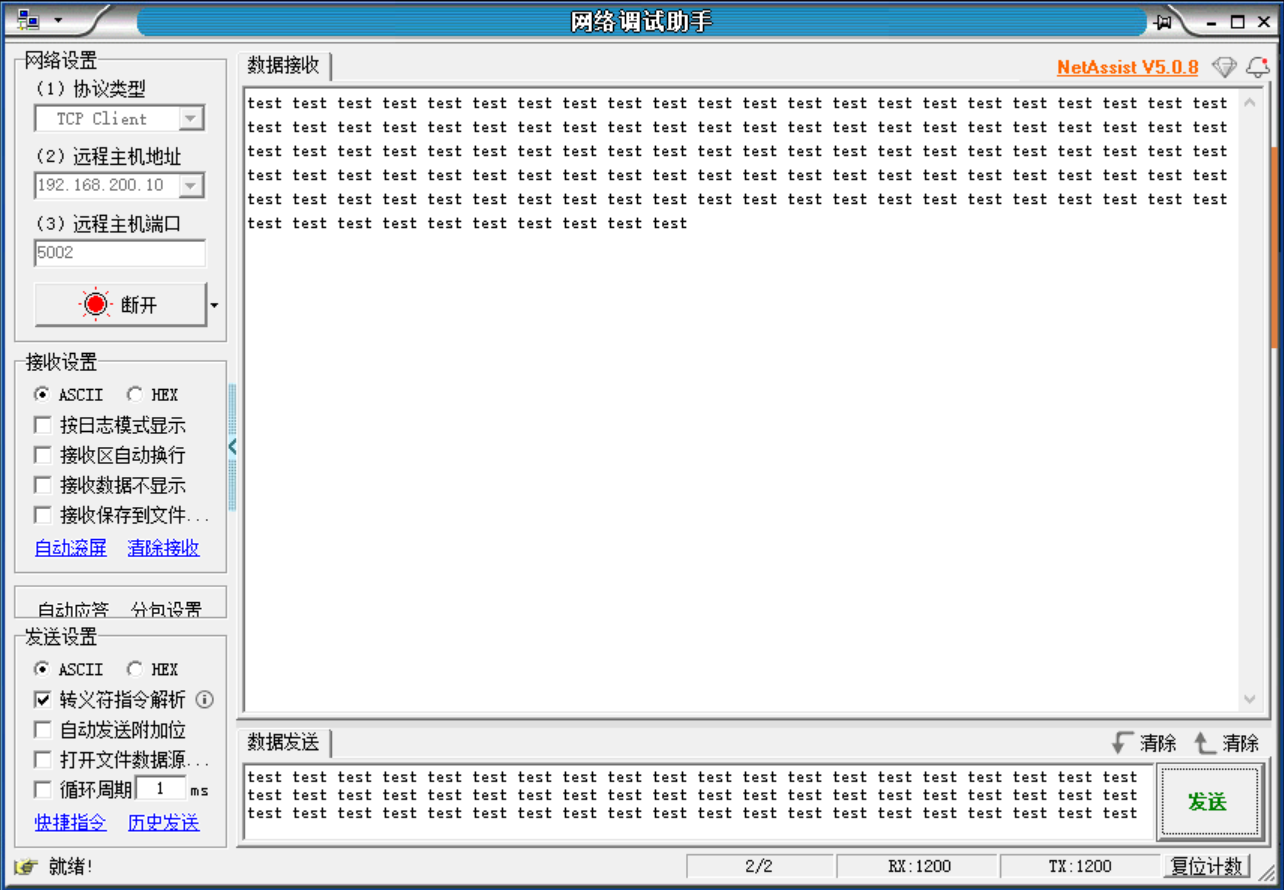Click info icon beside 转义符指令解析
The height and width of the screenshot is (890, 1284).
[204, 699]
